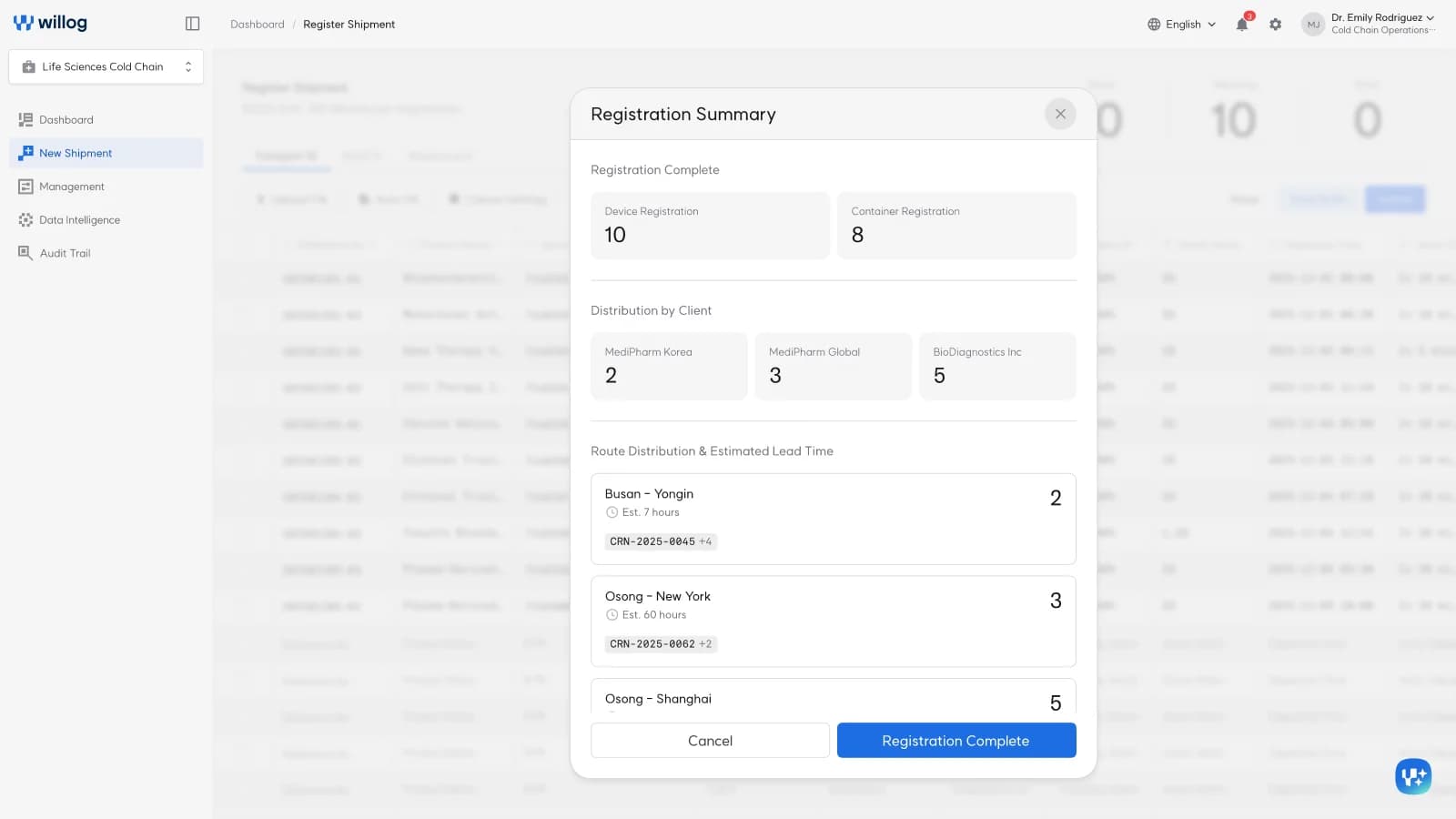Click the Data Intelligence sidebar icon
Image resolution: width=1456 pixels, height=819 pixels.
25,220
